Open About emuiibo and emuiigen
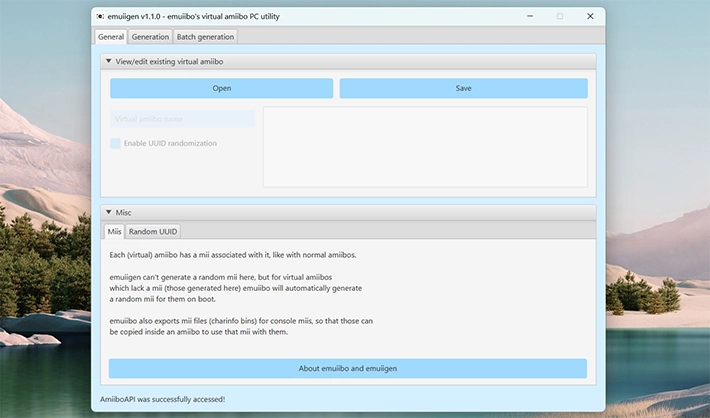This screenshot has width=710, height=418. coord(348,369)
